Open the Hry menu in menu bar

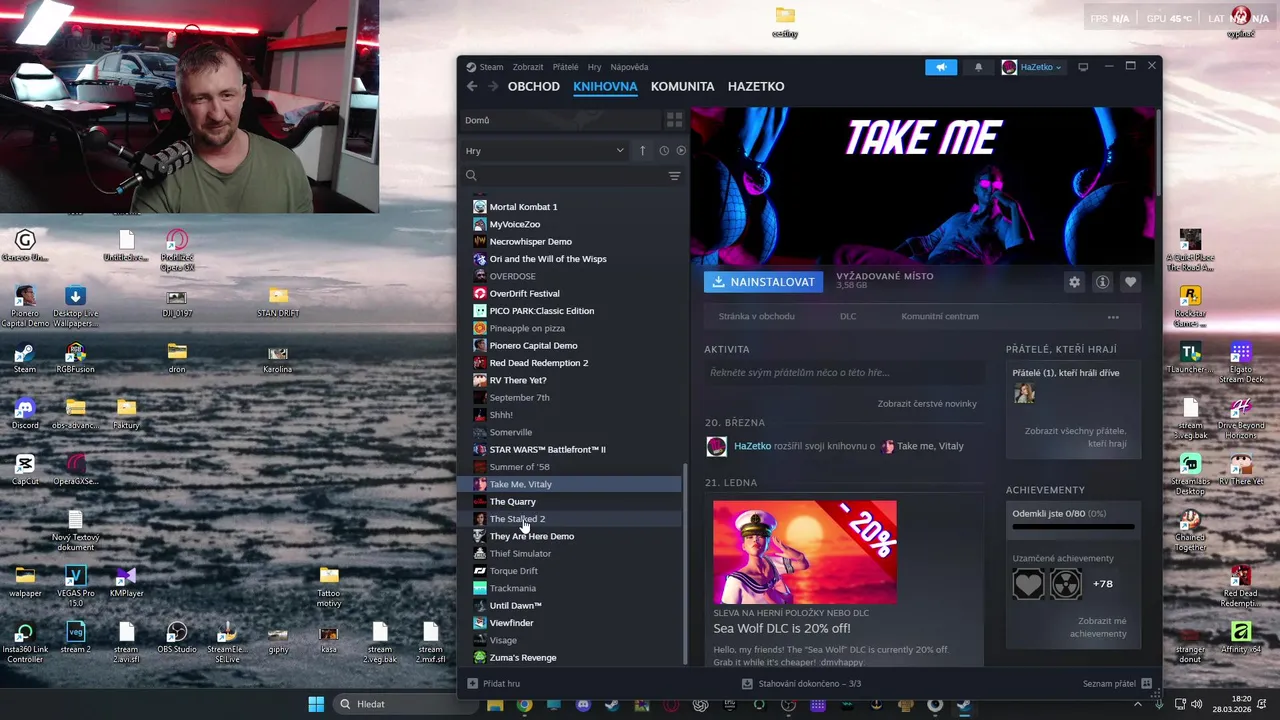point(594,67)
